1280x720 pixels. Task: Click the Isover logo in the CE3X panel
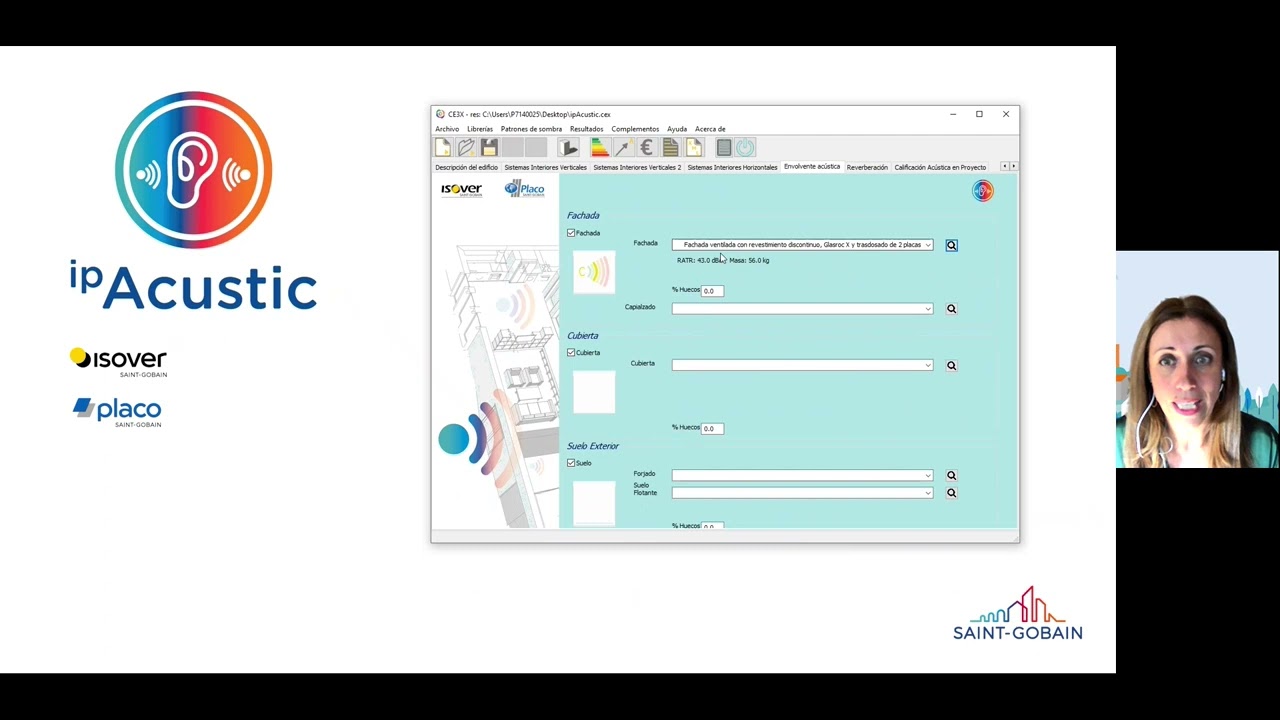[461, 189]
